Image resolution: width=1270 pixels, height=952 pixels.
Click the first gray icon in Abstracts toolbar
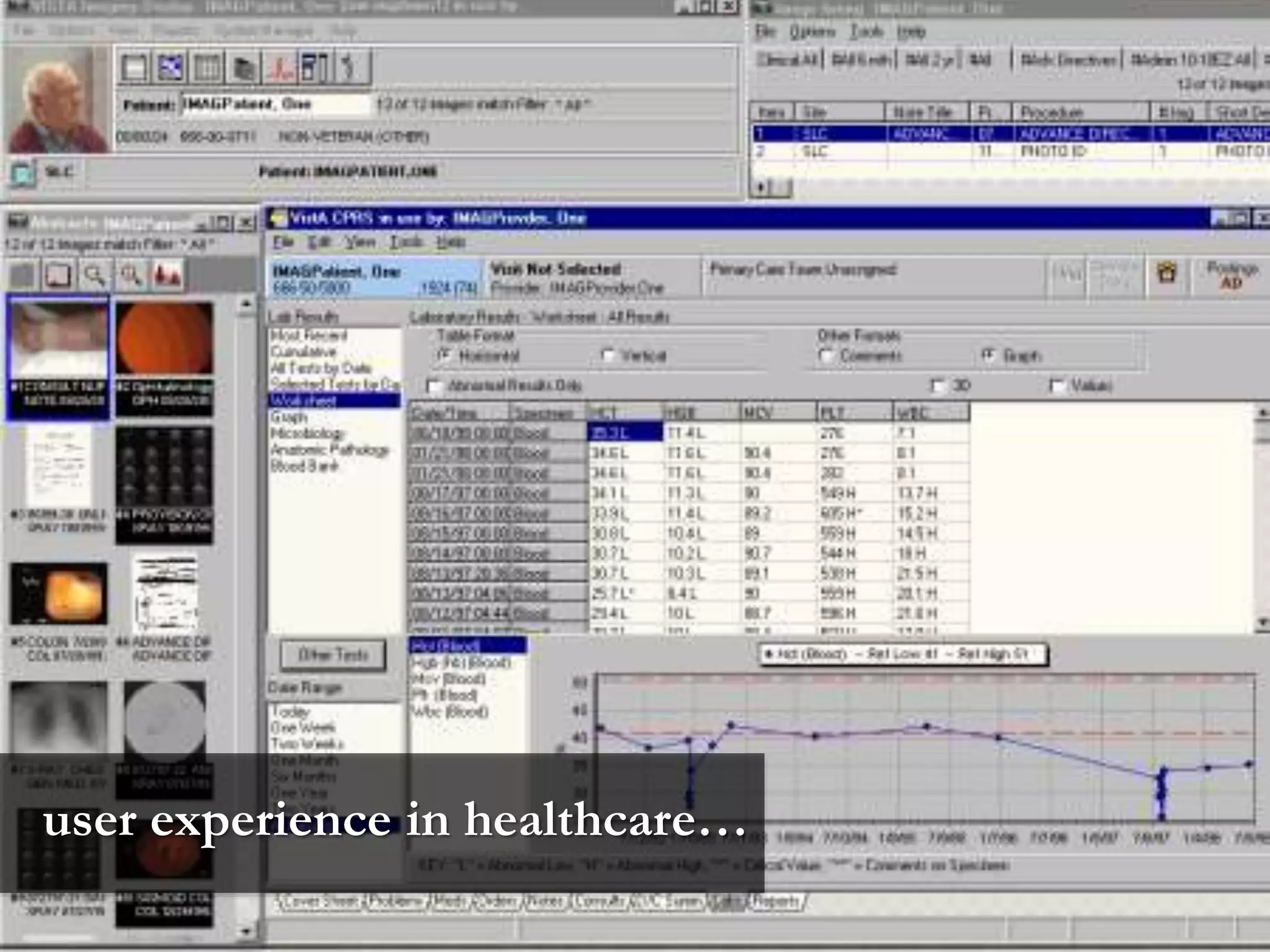pyautogui.click(x=23, y=275)
